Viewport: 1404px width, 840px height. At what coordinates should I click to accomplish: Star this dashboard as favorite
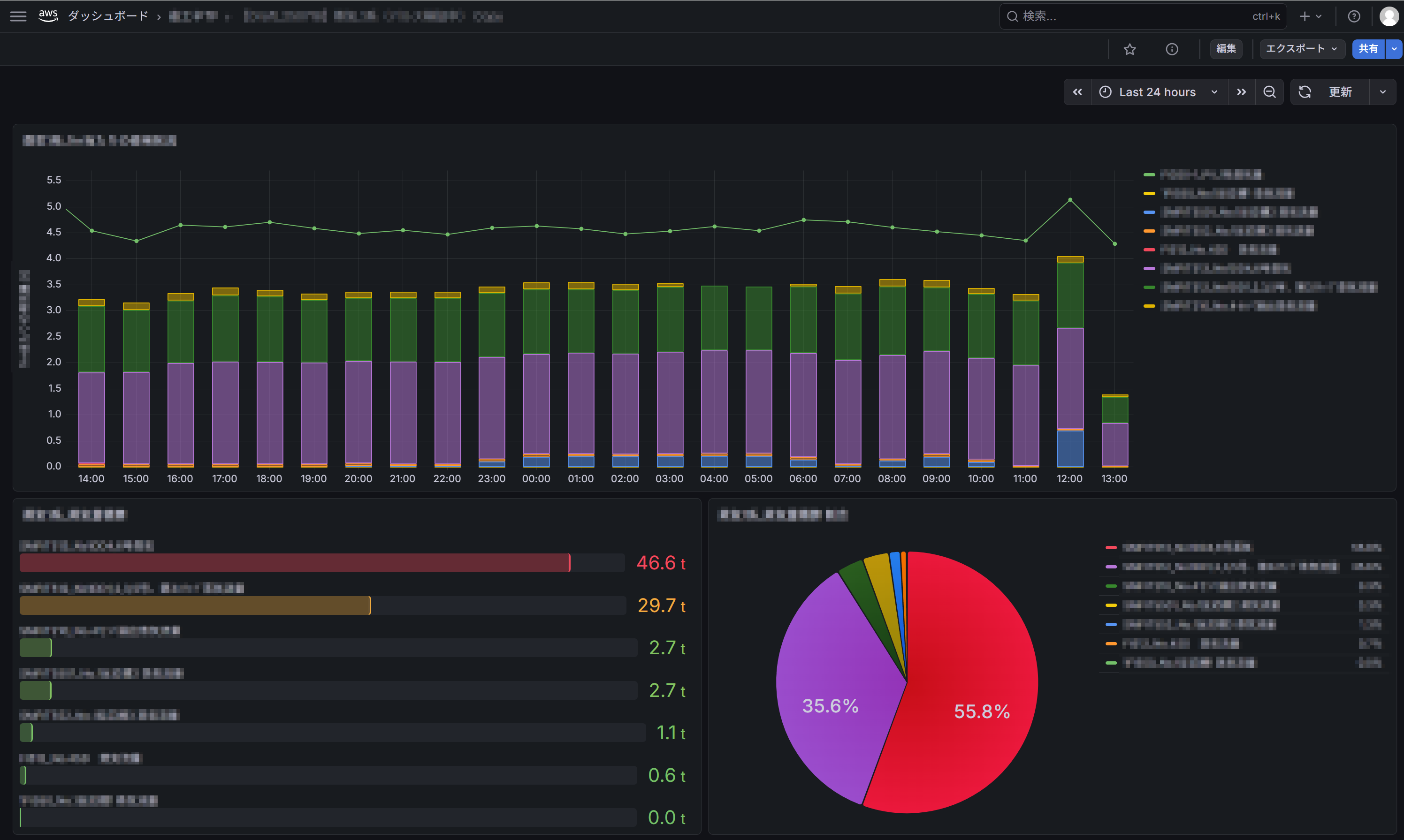tap(1129, 49)
